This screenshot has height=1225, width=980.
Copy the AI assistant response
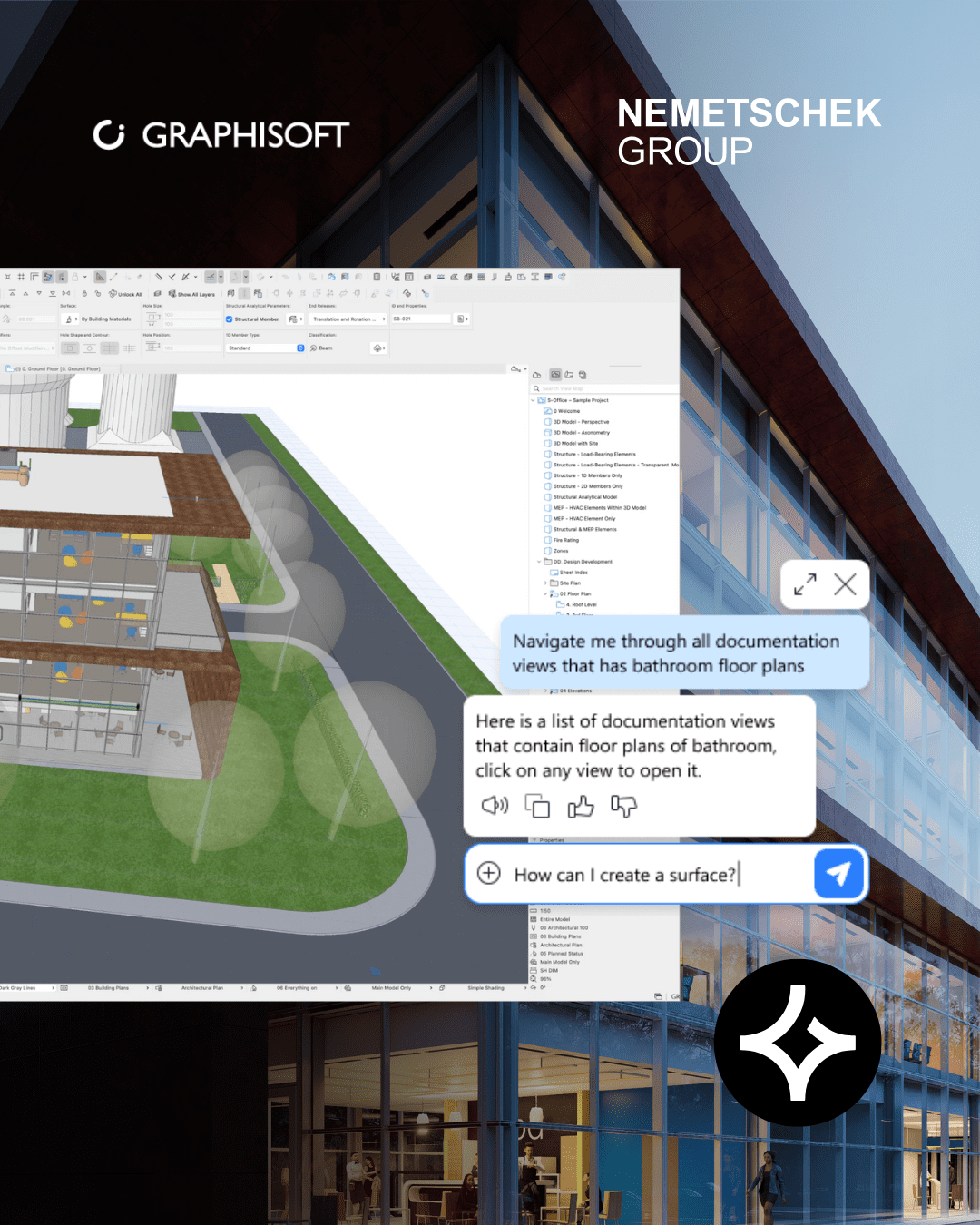[537, 806]
